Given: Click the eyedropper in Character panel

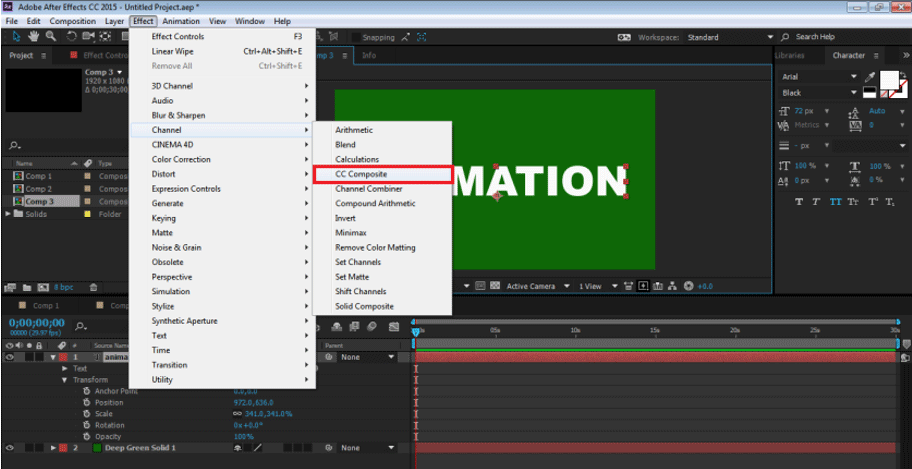Looking at the screenshot, I should (872, 77).
